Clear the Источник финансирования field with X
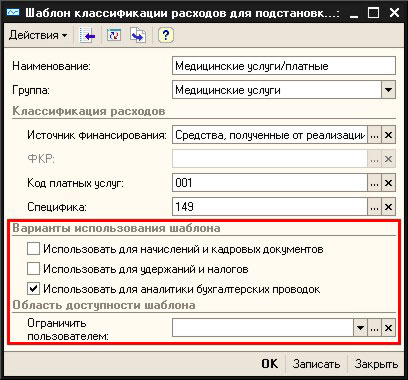408x380 pixels. (x=388, y=135)
